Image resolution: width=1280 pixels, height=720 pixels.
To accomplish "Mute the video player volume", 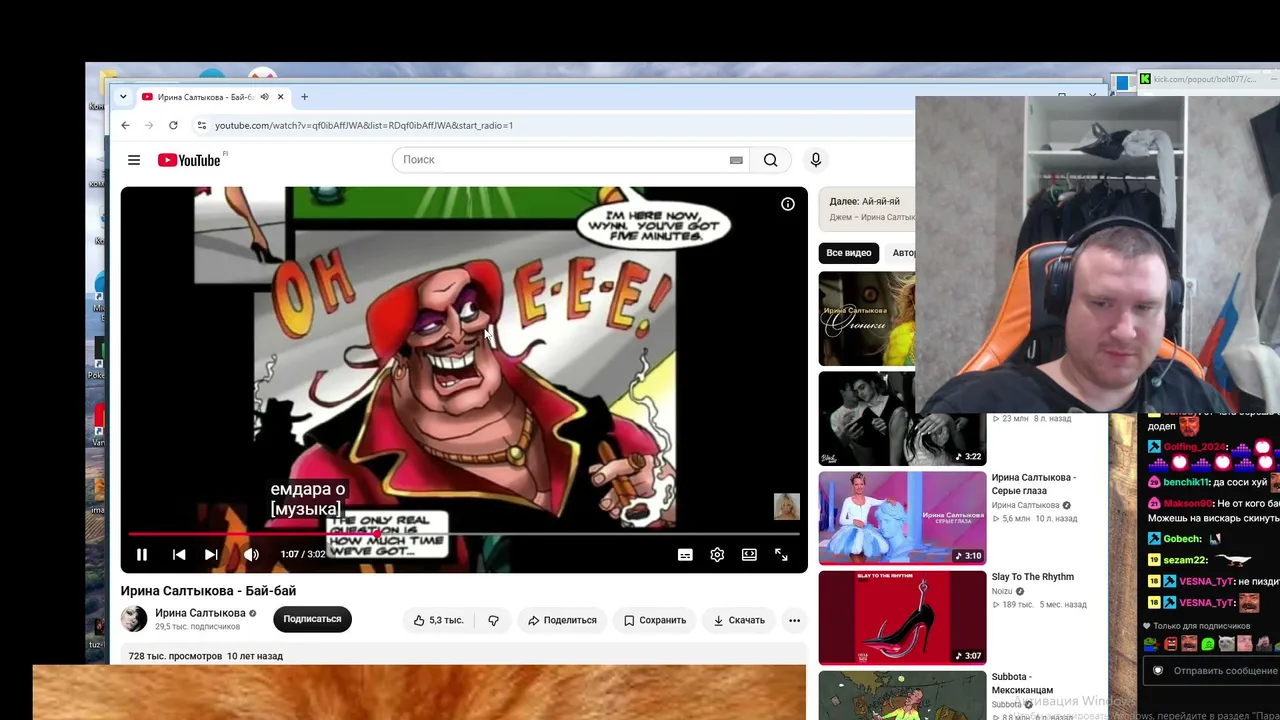I will (x=251, y=555).
